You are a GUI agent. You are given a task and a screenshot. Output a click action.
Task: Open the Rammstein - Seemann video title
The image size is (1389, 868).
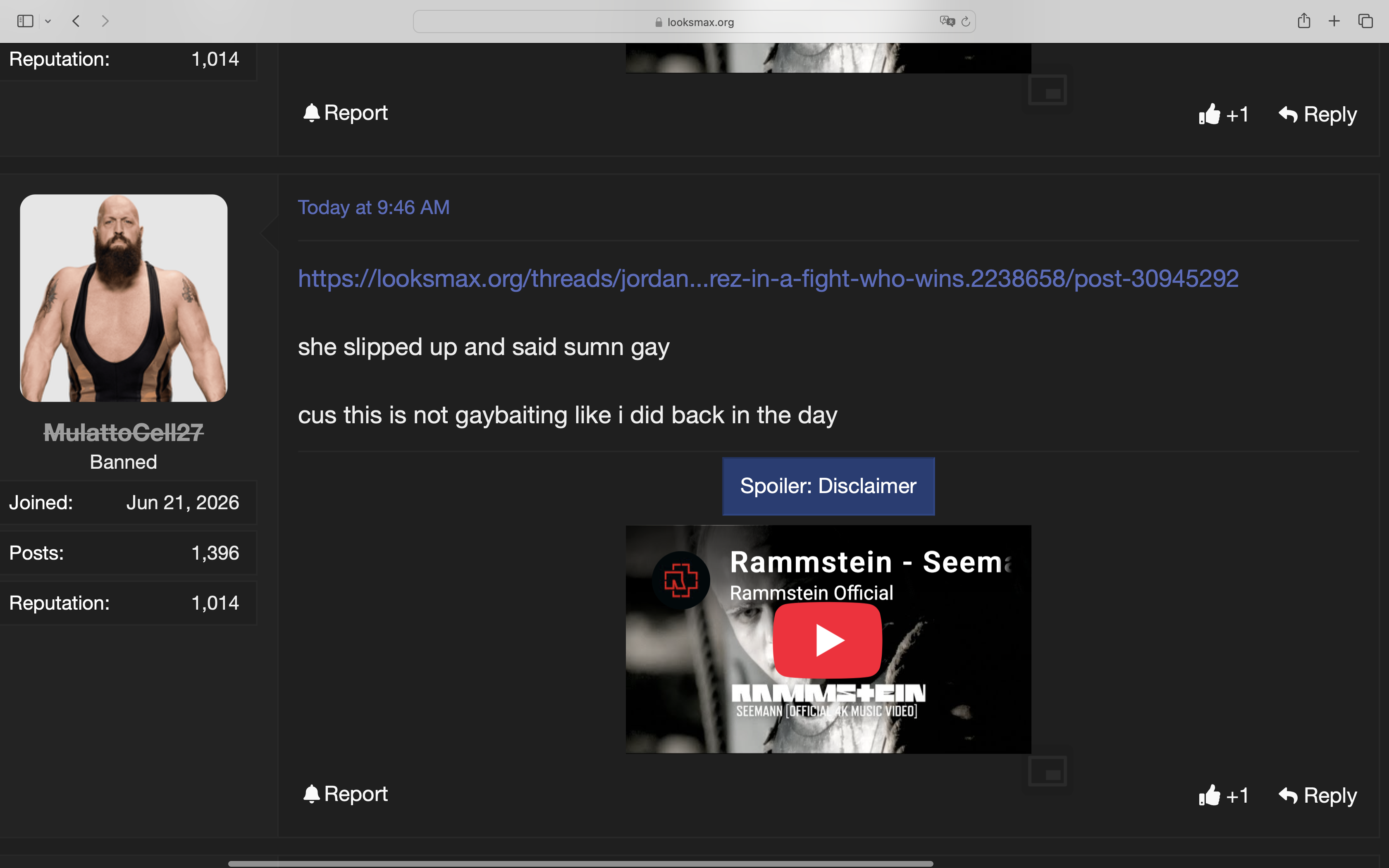click(871, 562)
